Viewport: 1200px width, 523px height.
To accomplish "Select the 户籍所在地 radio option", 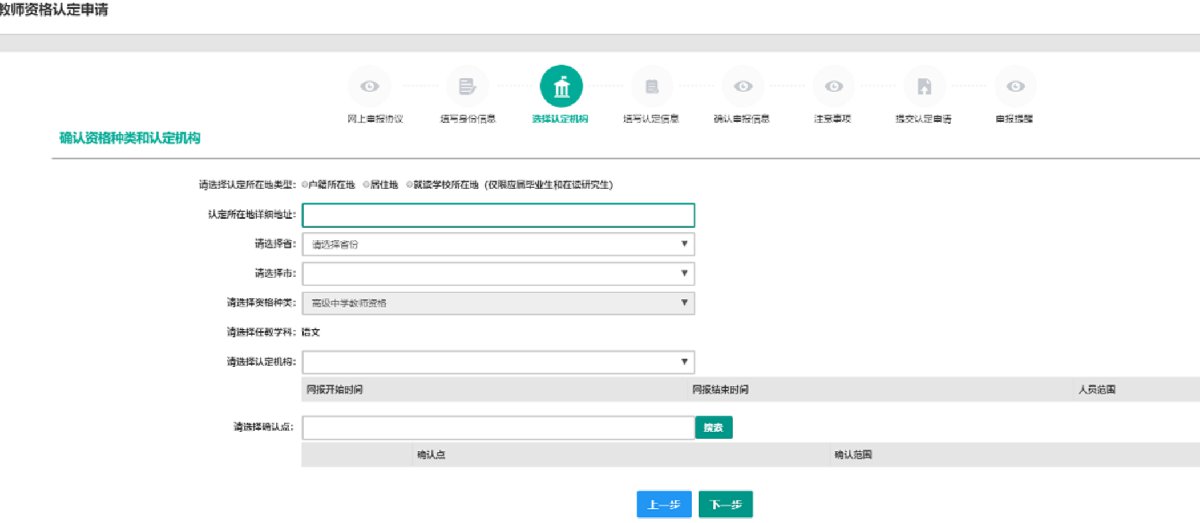I will tap(305, 185).
